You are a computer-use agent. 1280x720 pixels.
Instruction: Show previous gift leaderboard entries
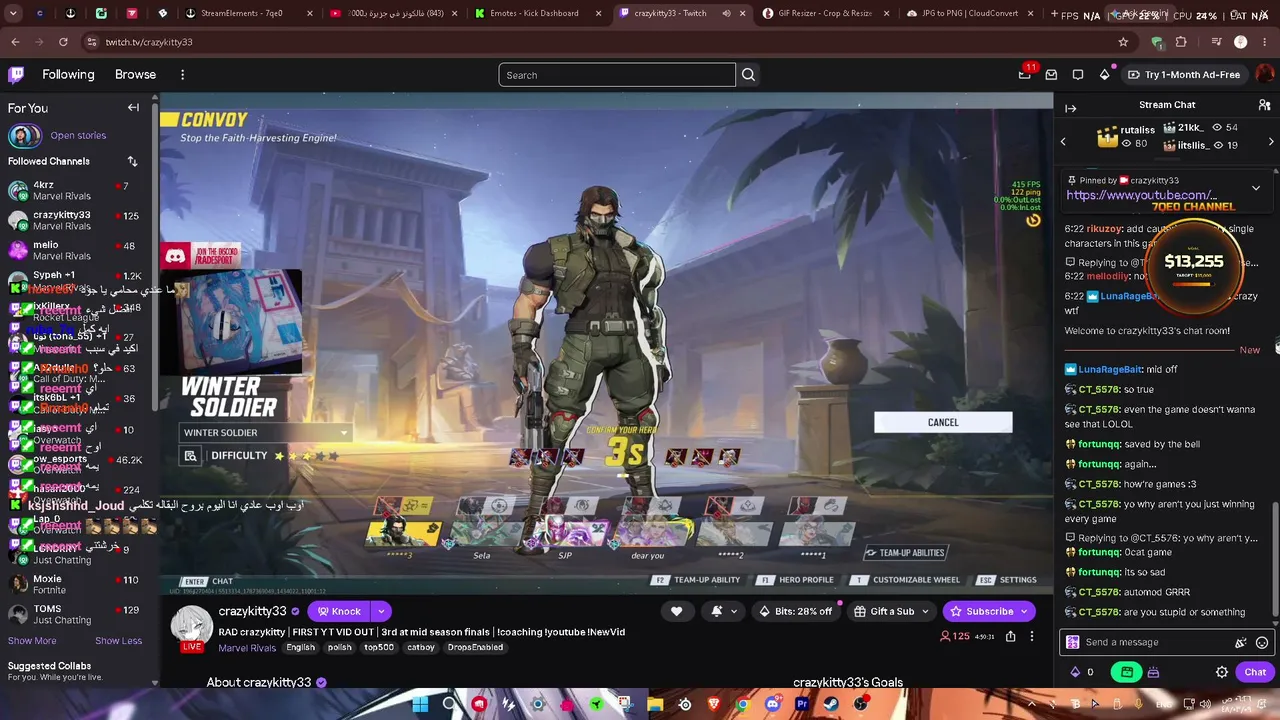[x=1063, y=142]
